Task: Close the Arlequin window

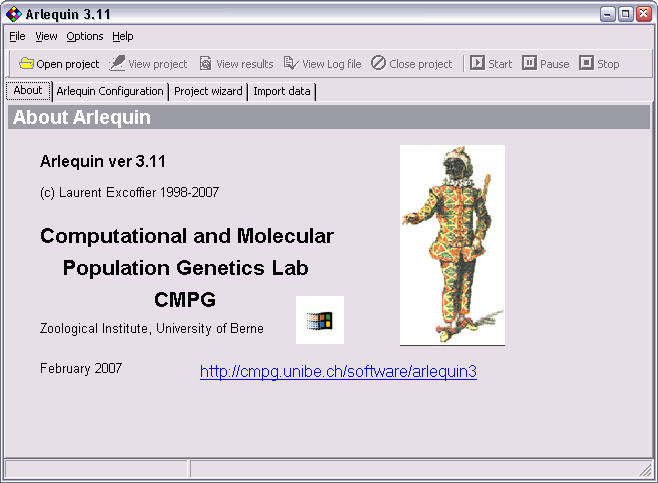Action: tap(643, 14)
